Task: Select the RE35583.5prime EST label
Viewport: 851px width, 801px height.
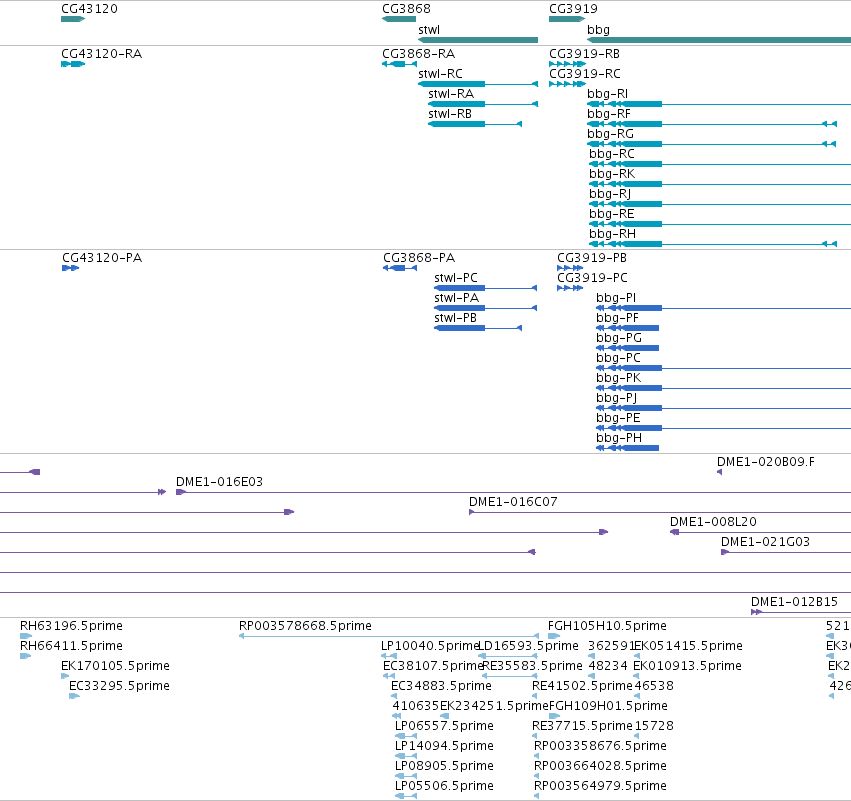Action: (532, 666)
